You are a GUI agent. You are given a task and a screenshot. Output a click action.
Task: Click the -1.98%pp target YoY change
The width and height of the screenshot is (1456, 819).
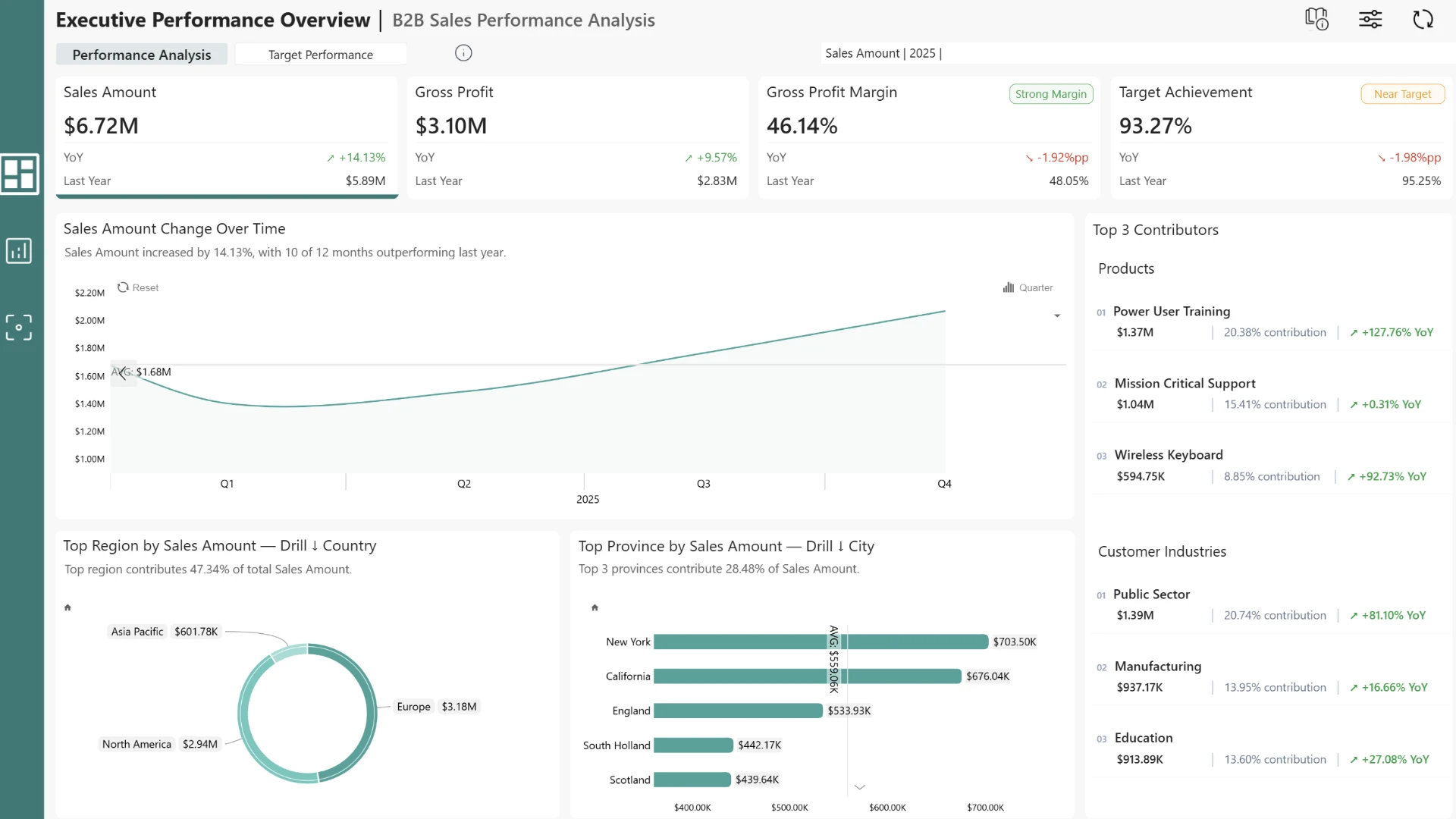coord(1409,158)
